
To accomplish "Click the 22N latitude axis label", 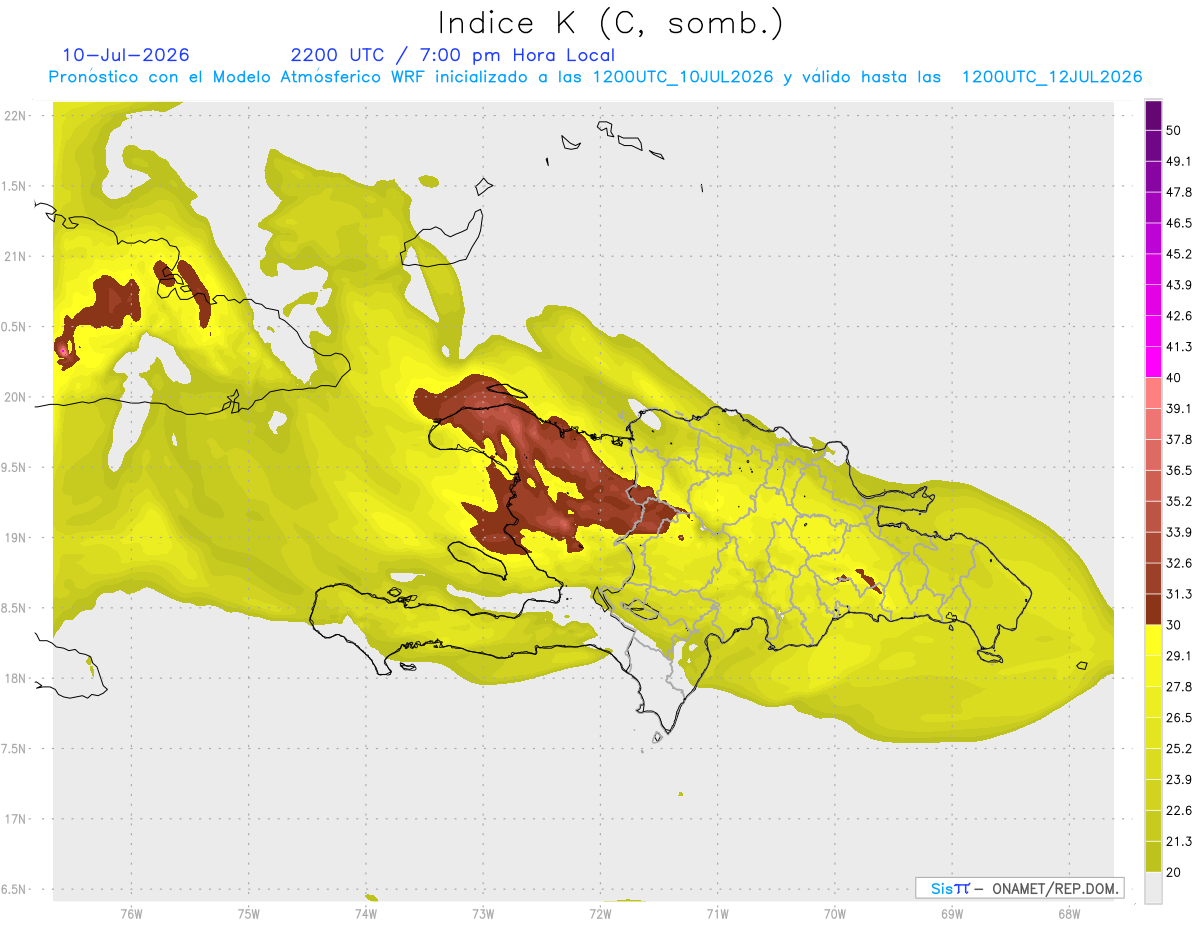I will tap(17, 115).
